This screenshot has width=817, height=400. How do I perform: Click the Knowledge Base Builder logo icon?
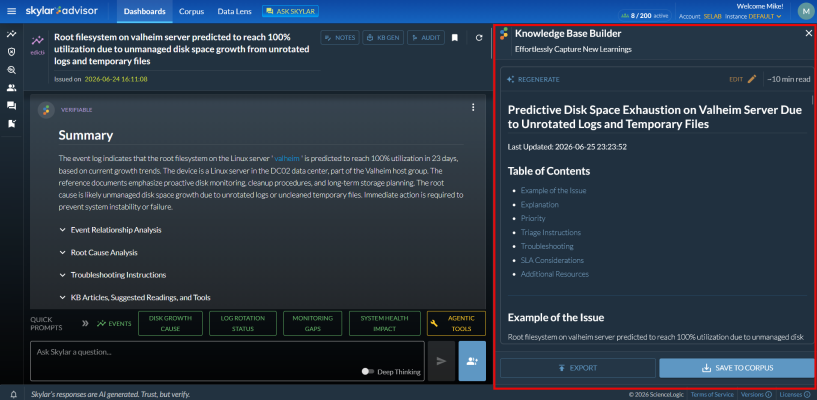coord(503,34)
